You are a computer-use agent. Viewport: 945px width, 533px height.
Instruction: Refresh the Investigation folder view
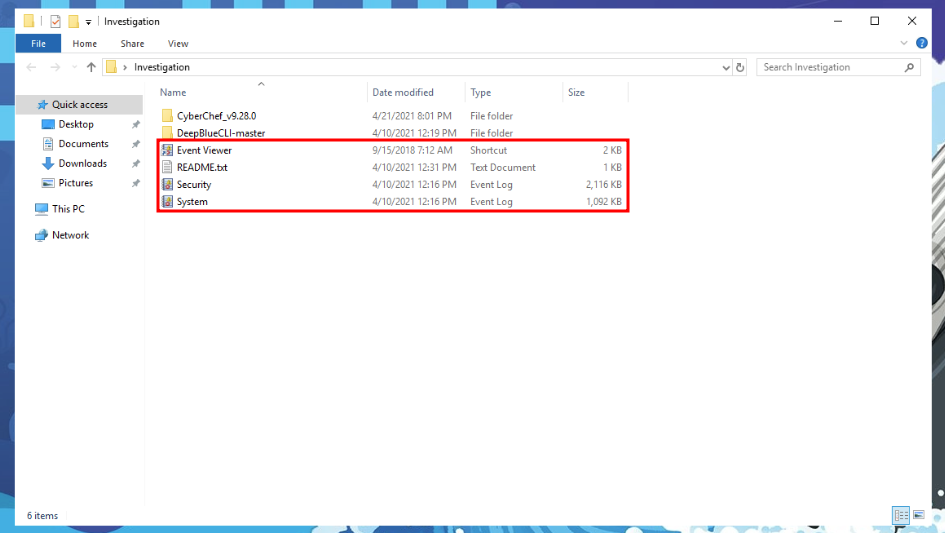(740, 67)
